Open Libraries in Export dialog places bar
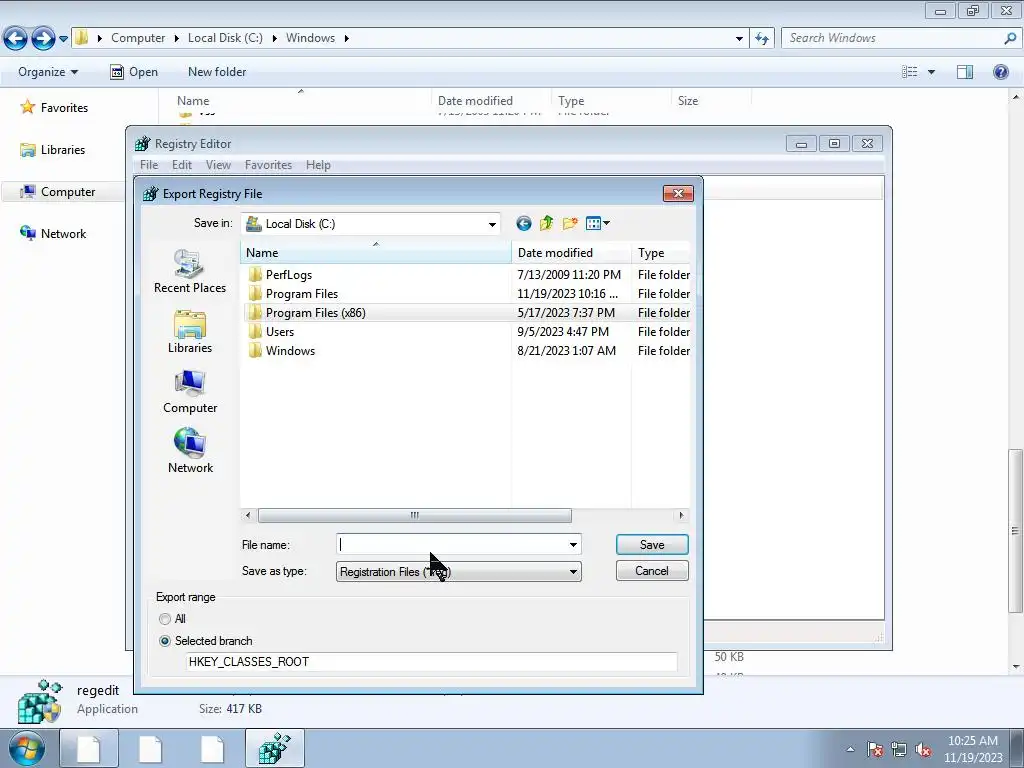This screenshot has height=768, width=1024. pos(190,332)
